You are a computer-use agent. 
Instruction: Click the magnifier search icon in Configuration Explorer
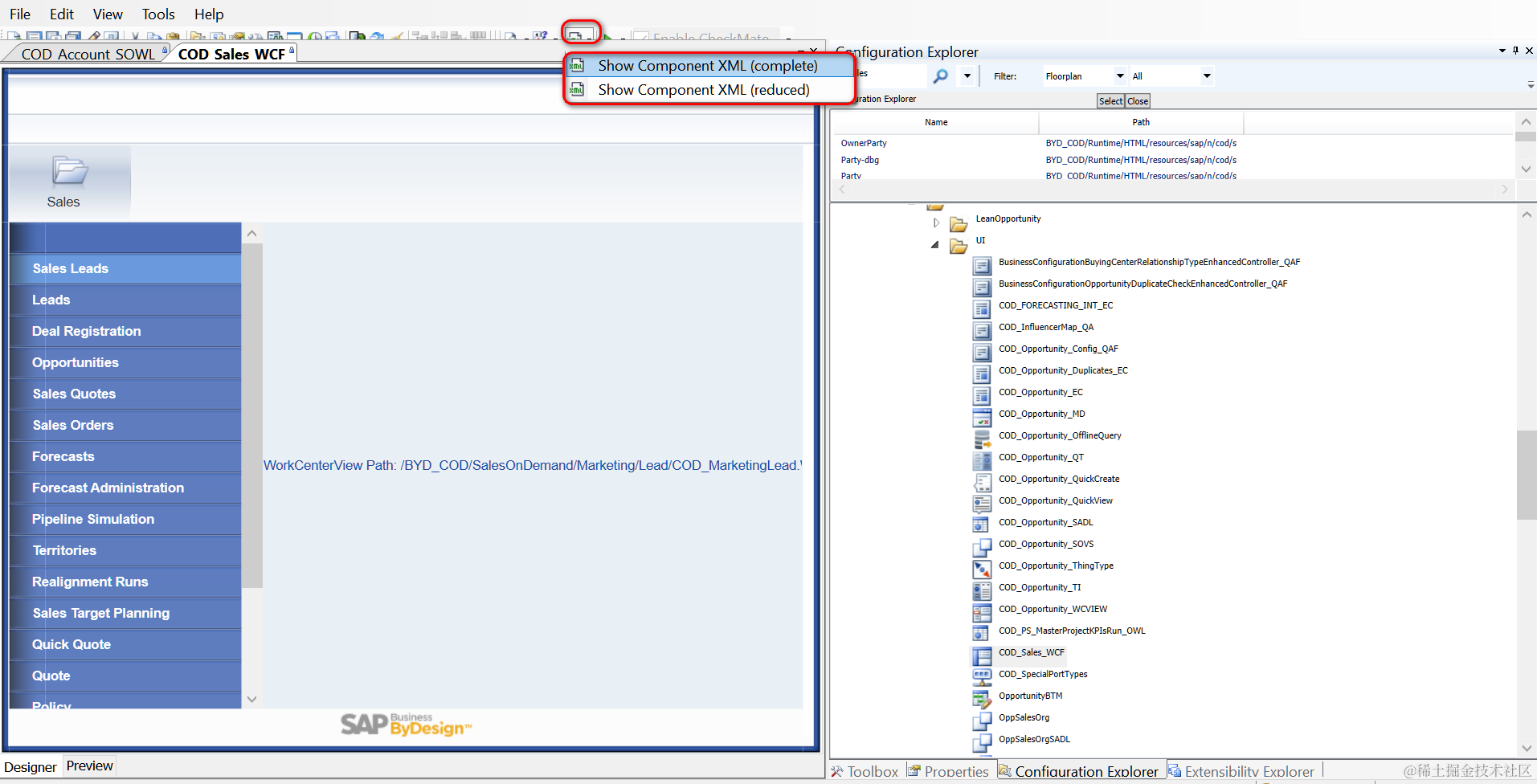[x=940, y=76]
